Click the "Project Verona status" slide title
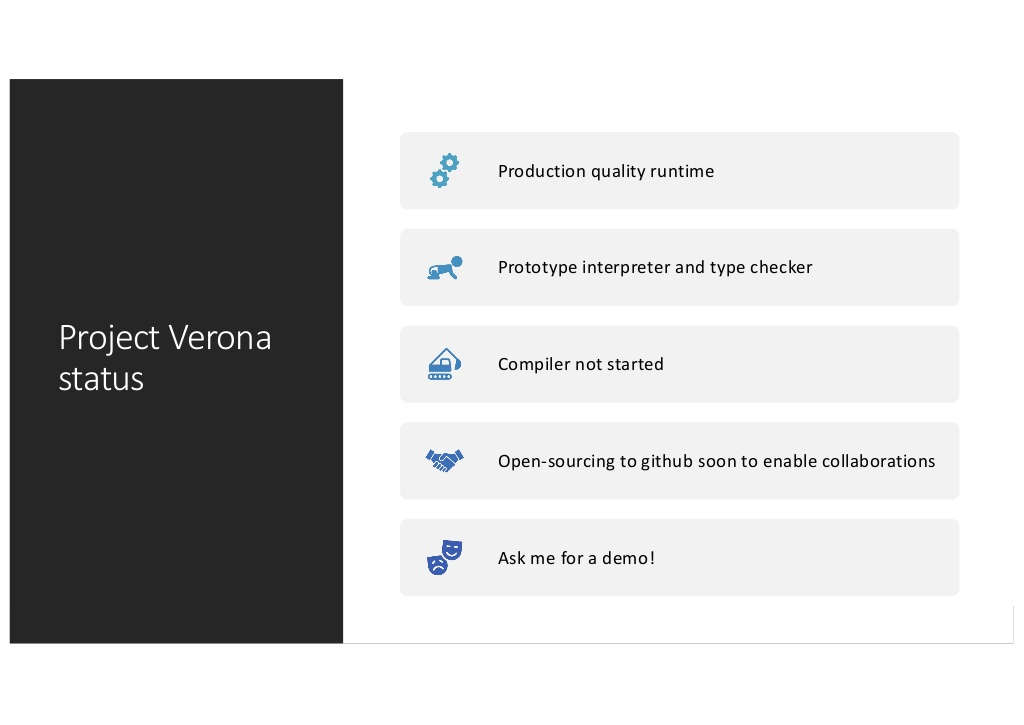The image size is (1024, 725). click(x=165, y=358)
